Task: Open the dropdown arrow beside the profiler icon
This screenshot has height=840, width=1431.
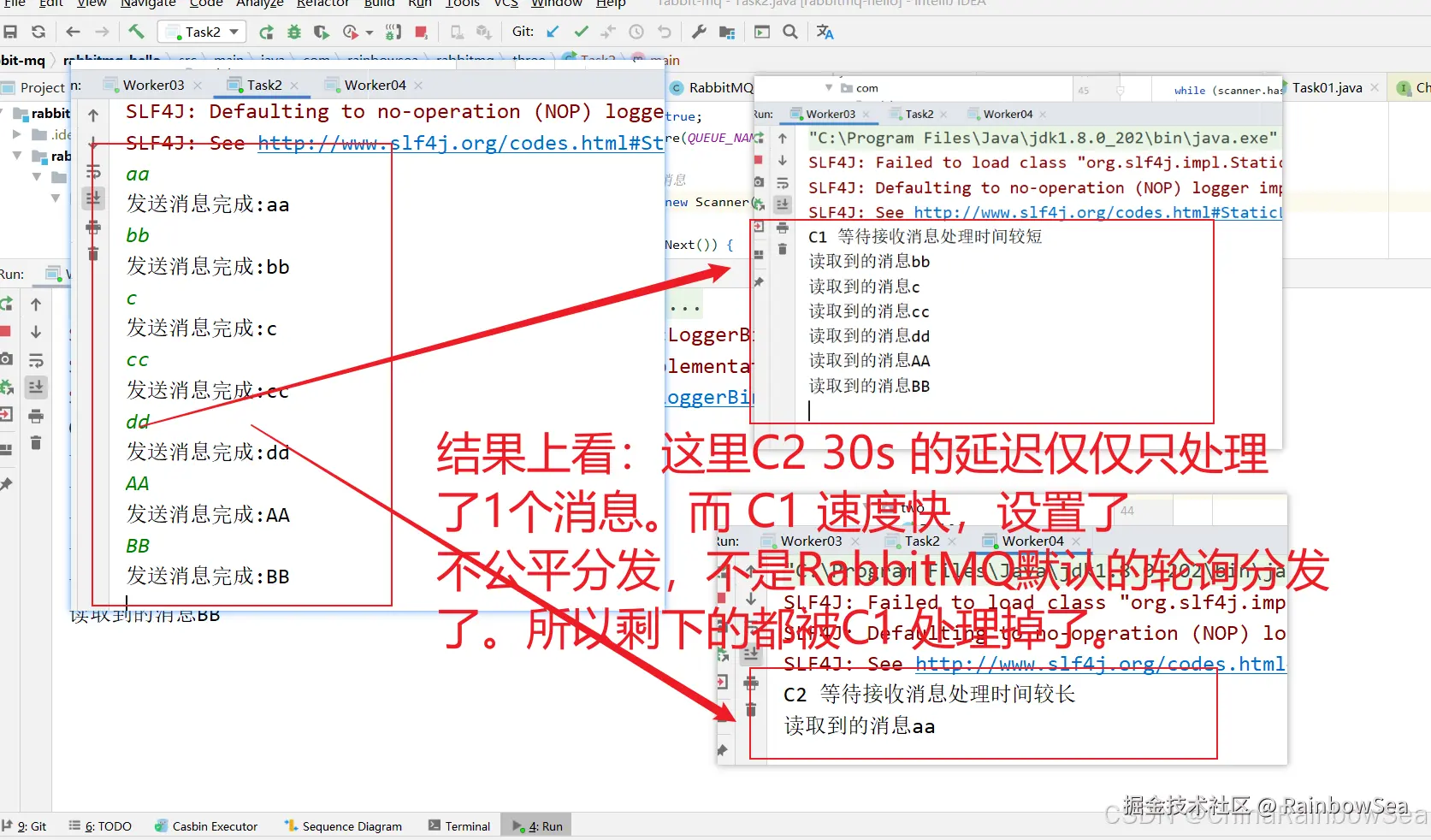Action: point(370,33)
